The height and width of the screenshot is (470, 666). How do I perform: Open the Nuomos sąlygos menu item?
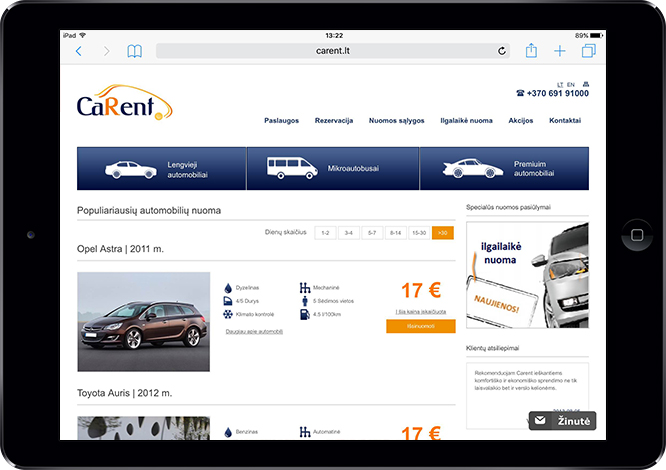396,121
